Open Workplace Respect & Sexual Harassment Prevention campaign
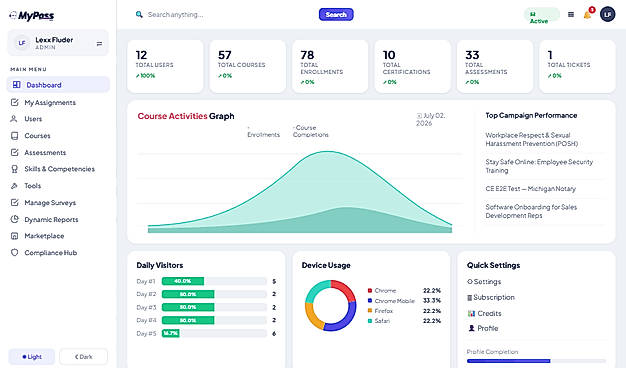This screenshot has height=368, width=626. point(532,139)
